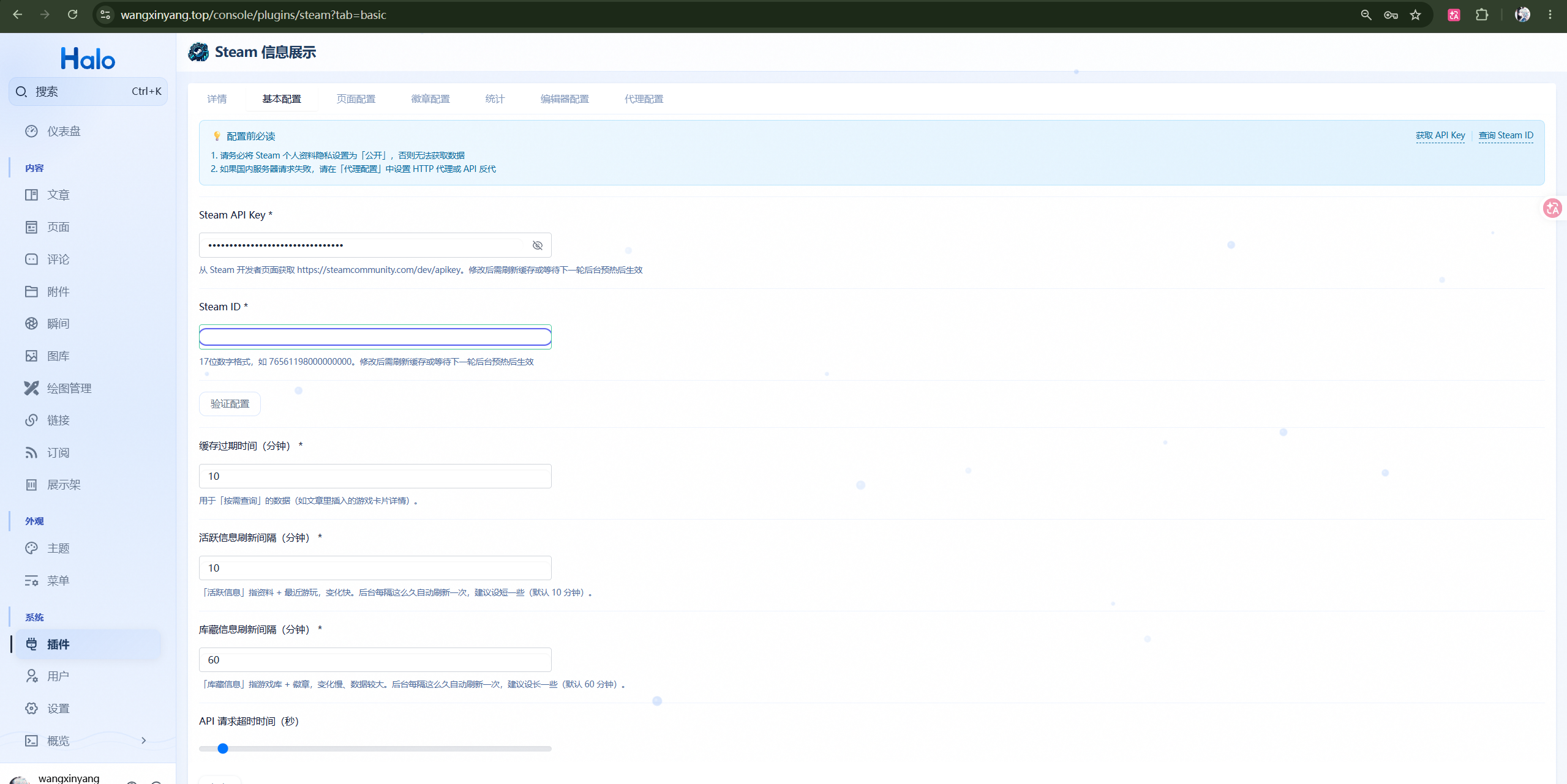Click the 验证配置 button
Image resolution: width=1567 pixels, height=784 pixels.
click(x=230, y=404)
